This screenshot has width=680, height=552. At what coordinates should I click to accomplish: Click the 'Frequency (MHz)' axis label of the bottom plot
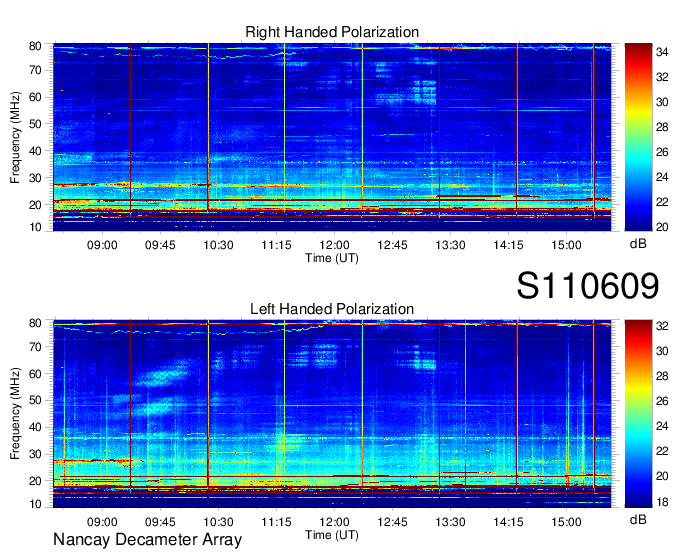(x=15, y=414)
